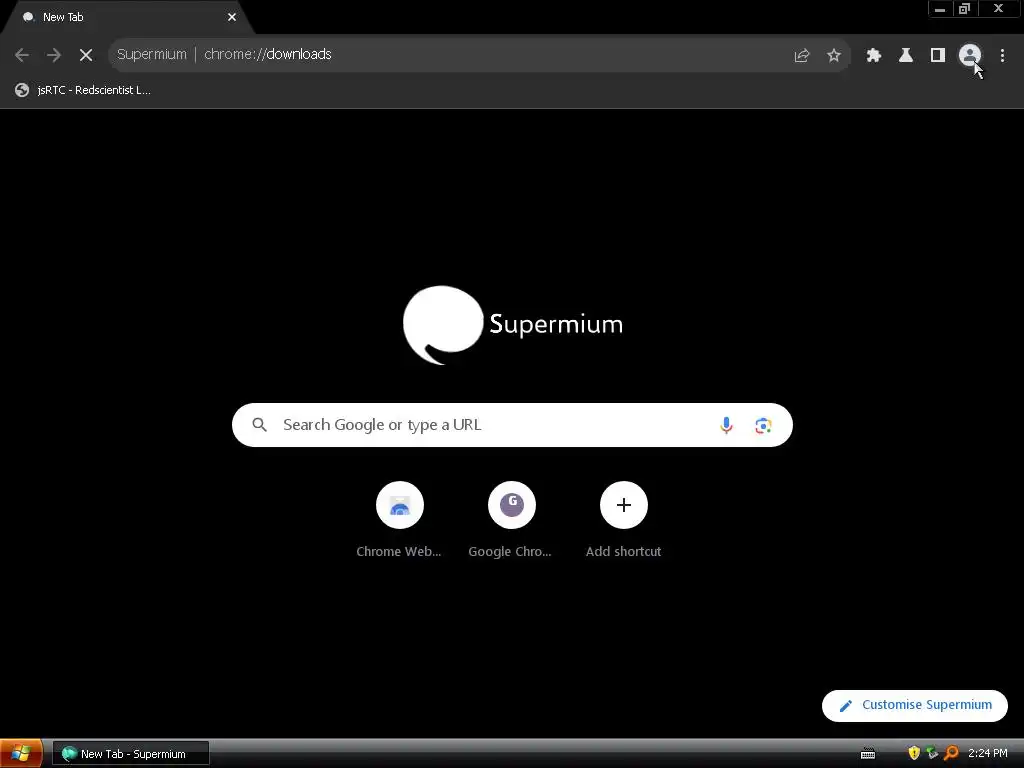The width and height of the screenshot is (1024, 768).
Task: Toggle the side panel icon
Action: tap(938, 55)
